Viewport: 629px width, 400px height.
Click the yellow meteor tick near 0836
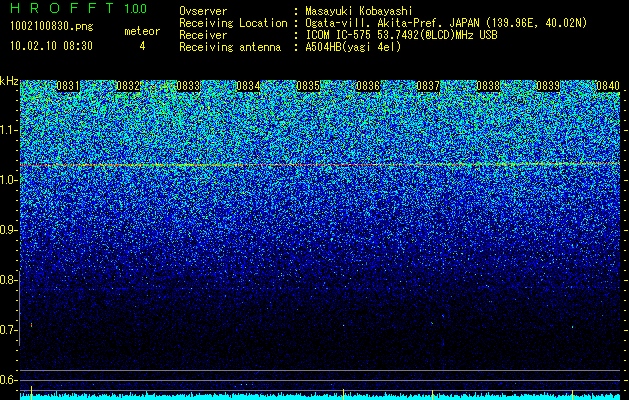pos(343,394)
